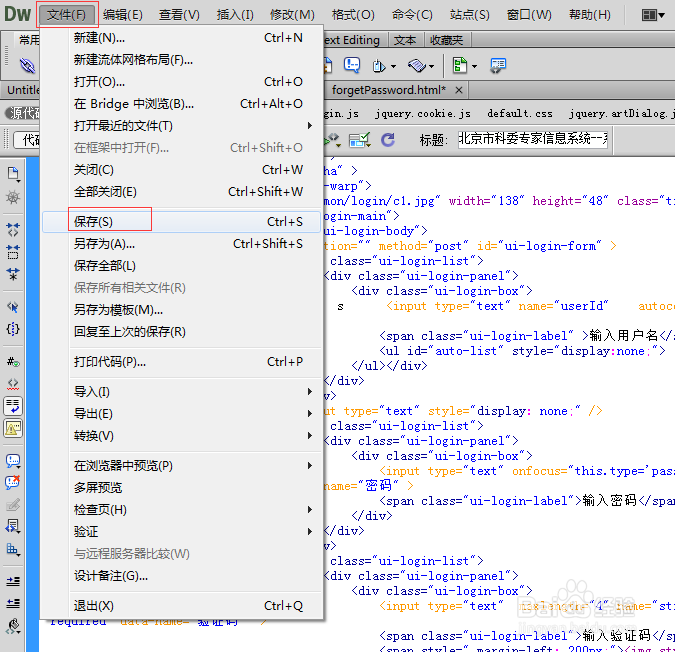675x652 pixels.
Task: Close the forgetPassword.html tab
Action: pyautogui.click(x=459, y=90)
